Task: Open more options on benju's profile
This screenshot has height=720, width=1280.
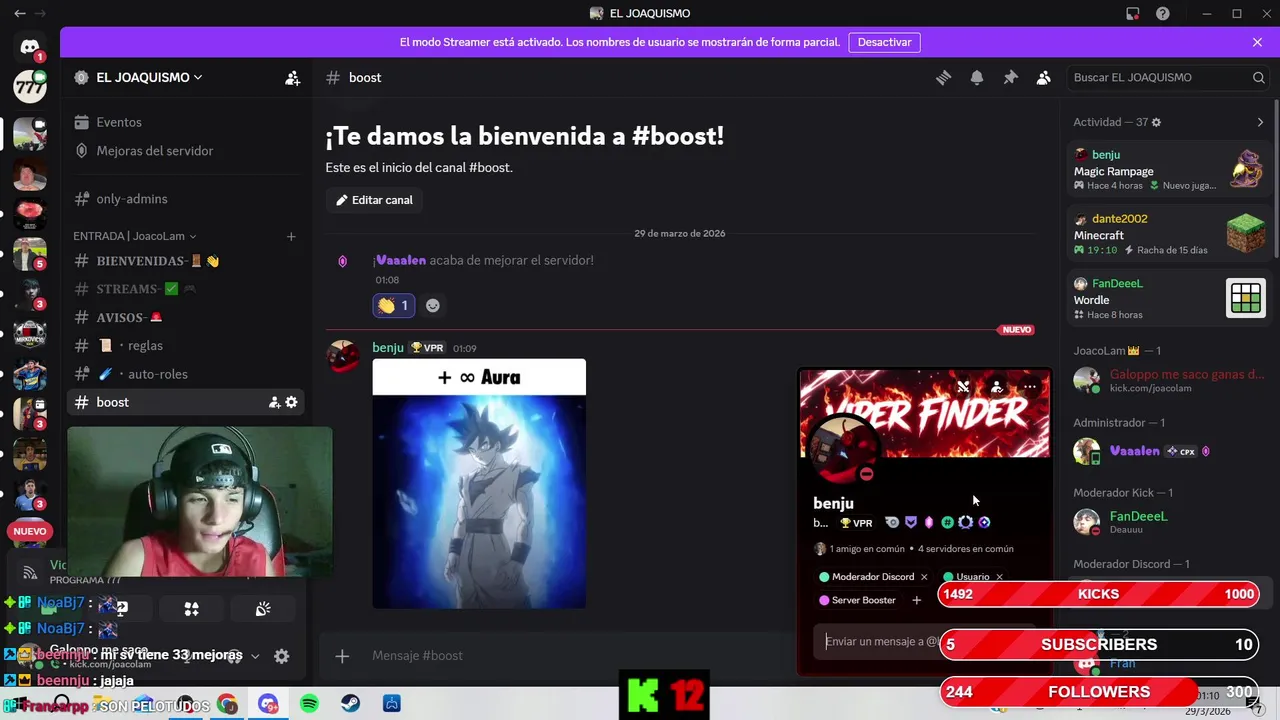Action: coord(1030,386)
